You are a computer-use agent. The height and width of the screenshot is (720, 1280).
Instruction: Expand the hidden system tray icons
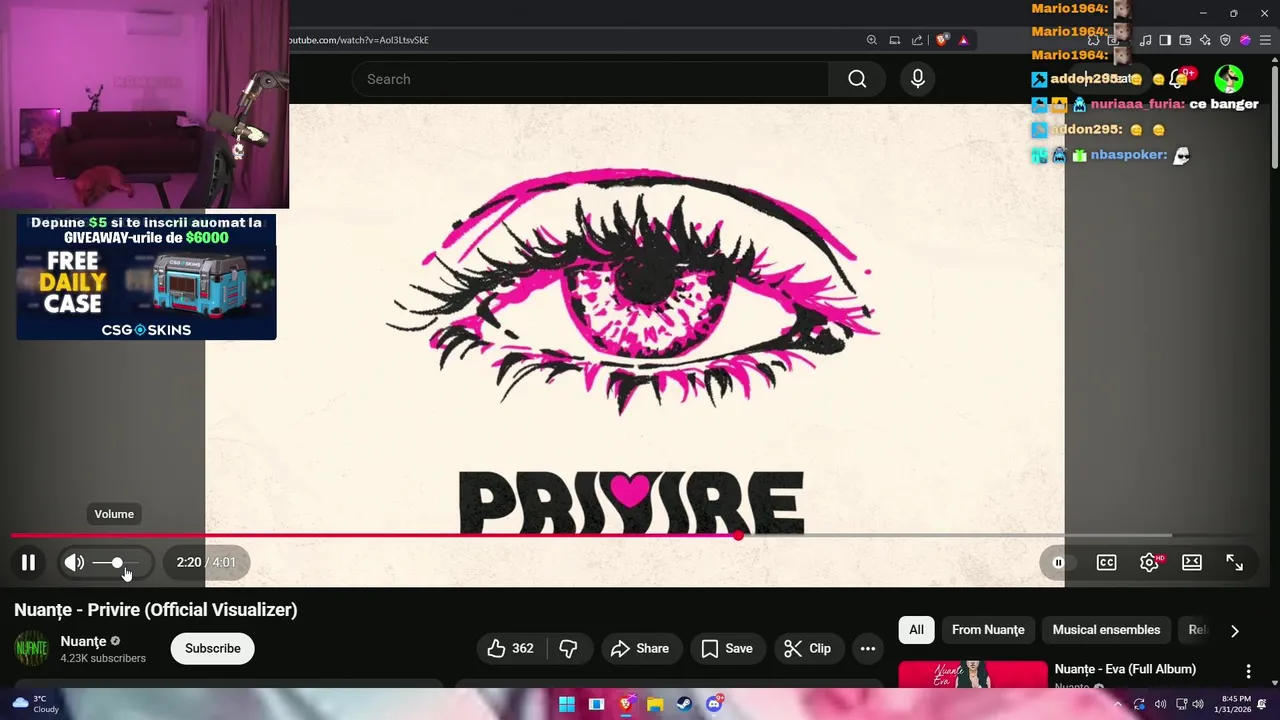click(x=1118, y=704)
